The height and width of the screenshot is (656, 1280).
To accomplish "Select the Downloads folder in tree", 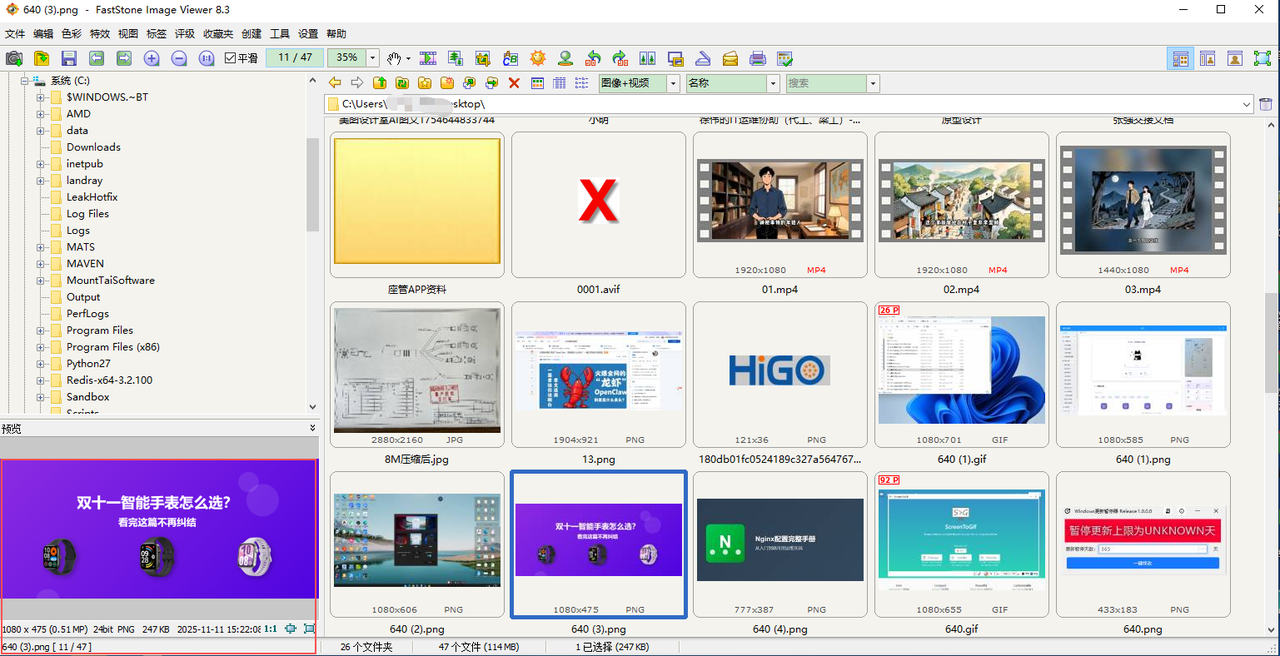I will click(94, 147).
